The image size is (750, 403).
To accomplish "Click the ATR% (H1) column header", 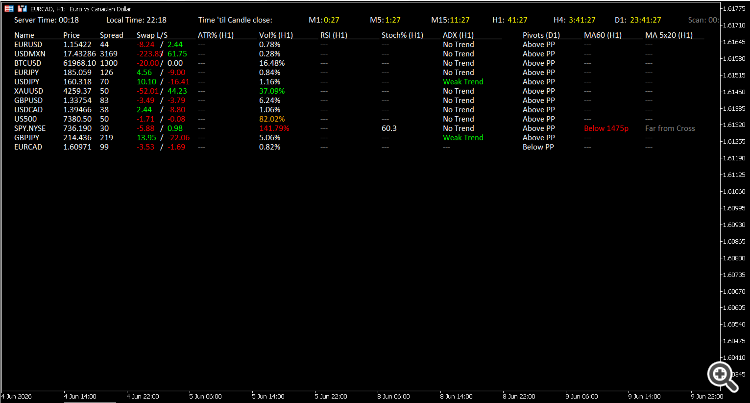I will 215,35.
